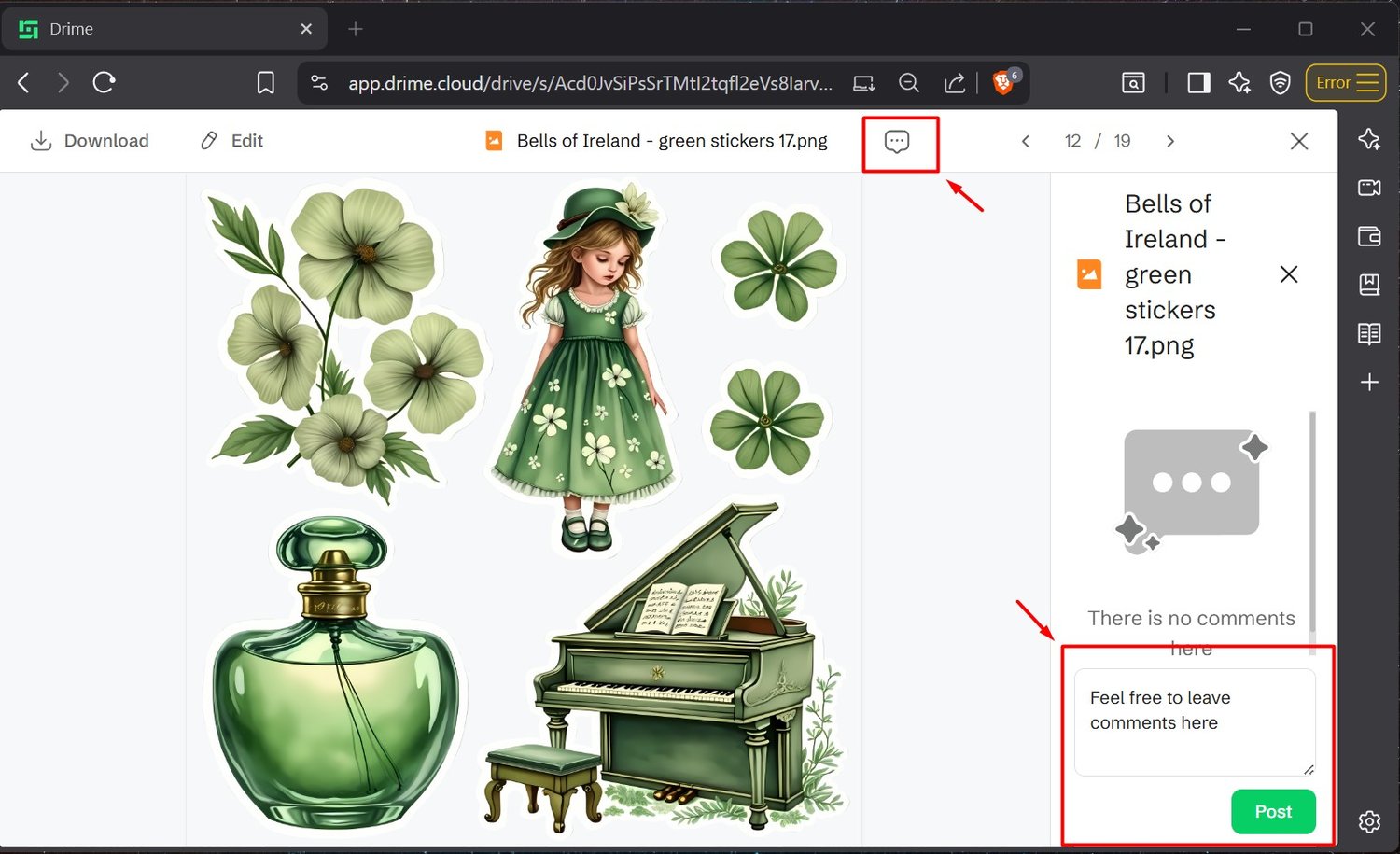Maximize the browser window
The image size is (1400, 854).
click(1306, 29)
